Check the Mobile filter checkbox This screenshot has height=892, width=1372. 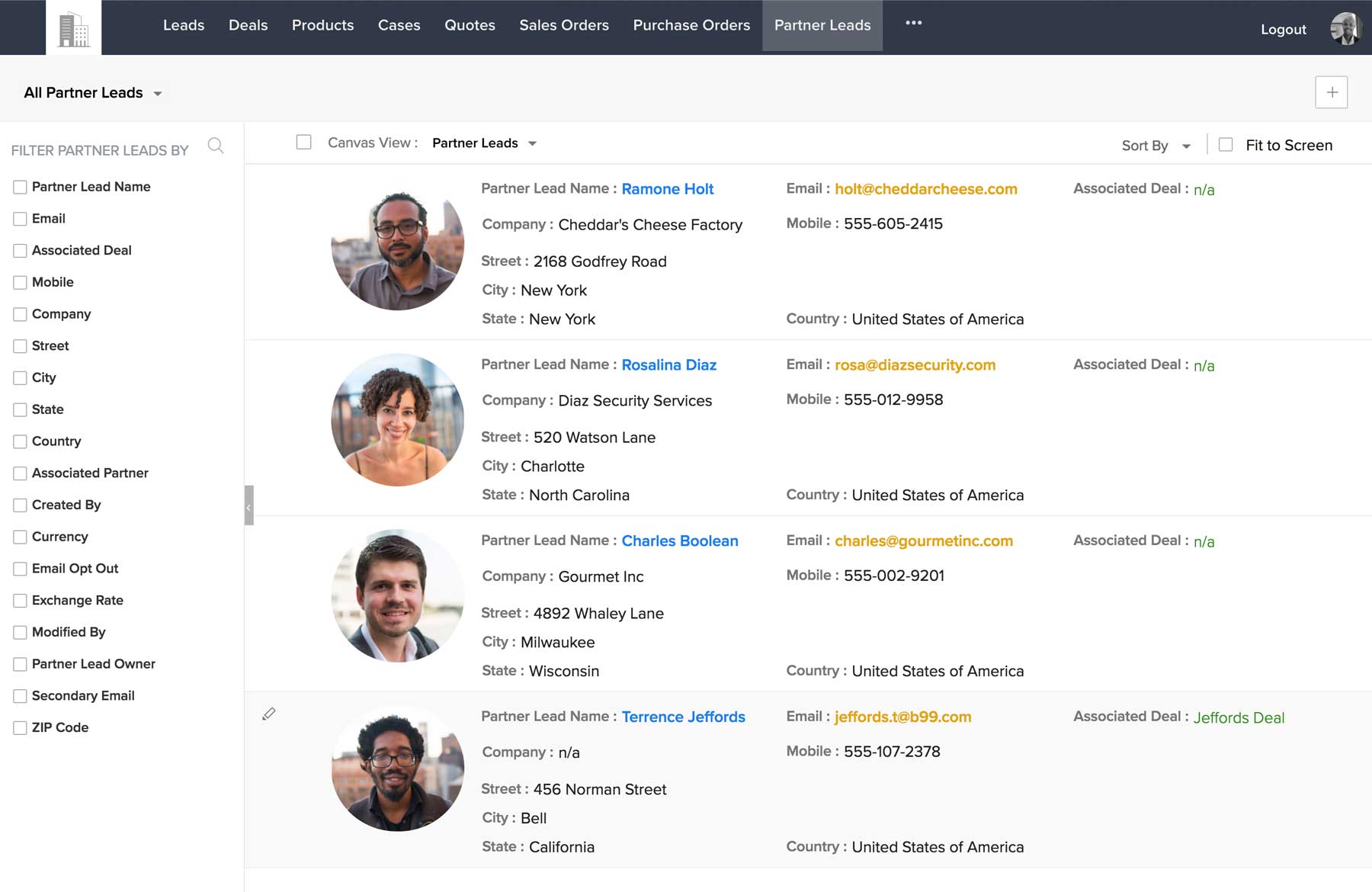21,282
